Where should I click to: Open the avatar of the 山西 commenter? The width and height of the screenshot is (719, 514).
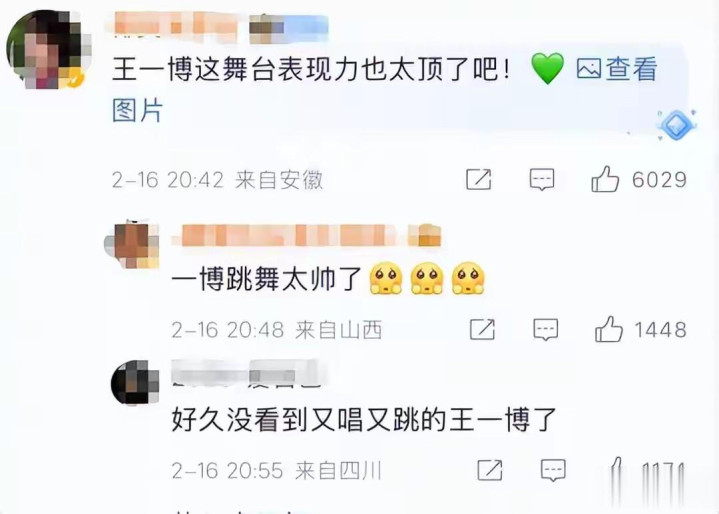pyautogui.click(x=132, y=244)
